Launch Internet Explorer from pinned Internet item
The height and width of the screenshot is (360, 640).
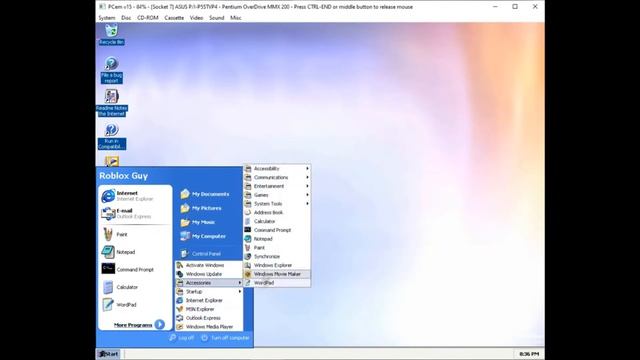(135, 196)
